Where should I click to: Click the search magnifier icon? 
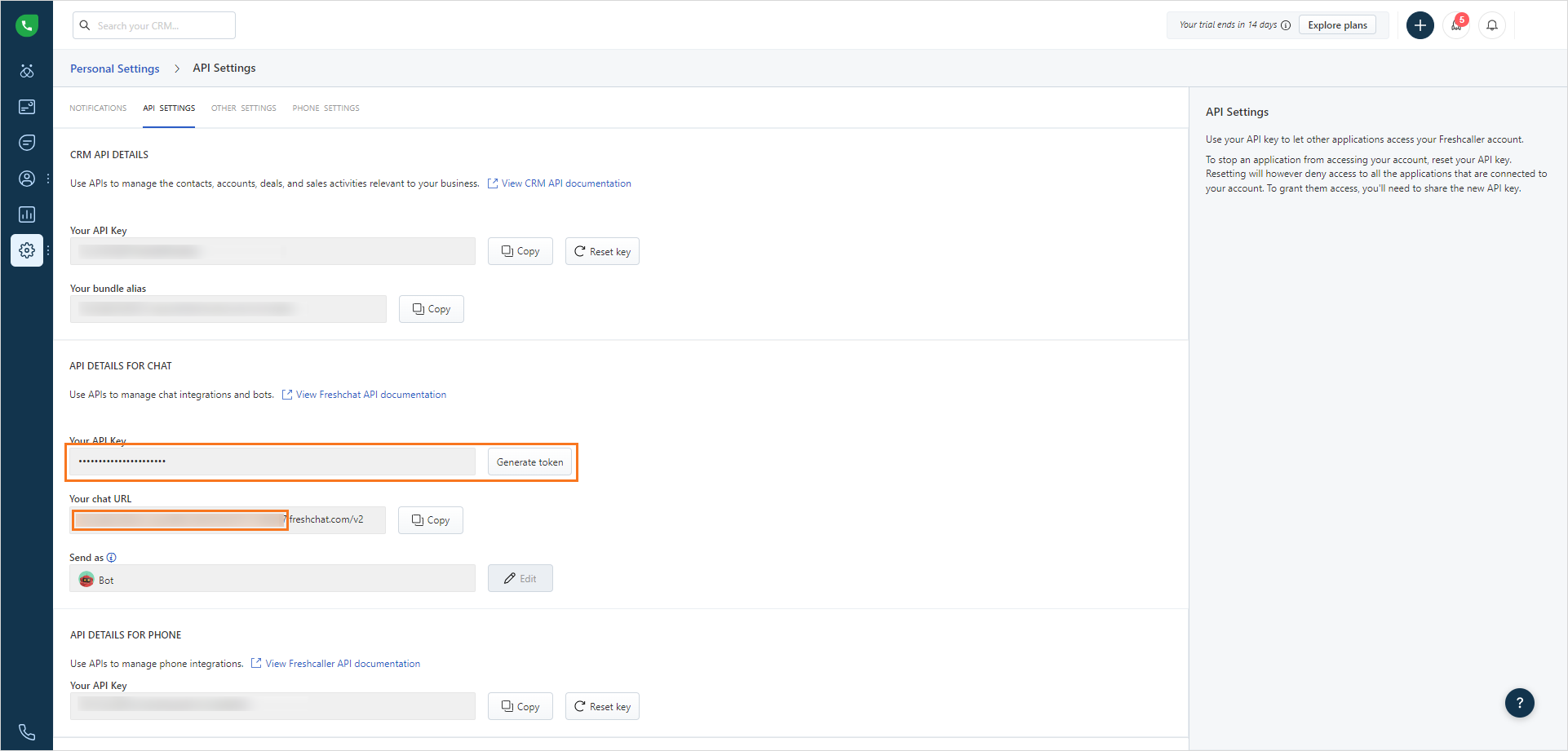pos(85,25)
